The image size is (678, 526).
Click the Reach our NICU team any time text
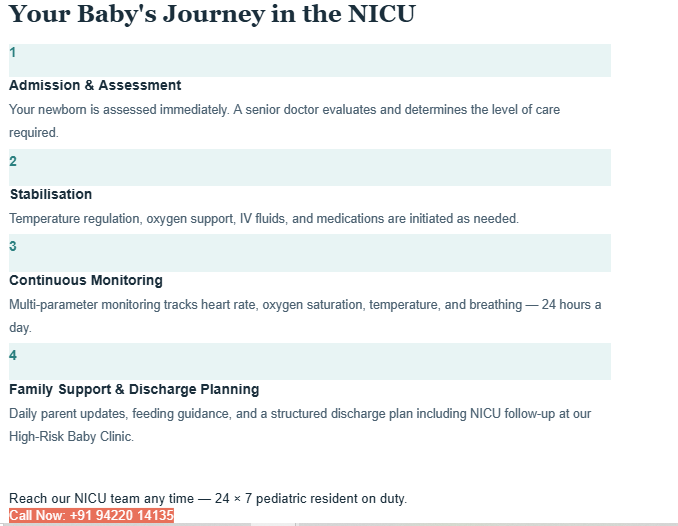pos(208,498)
